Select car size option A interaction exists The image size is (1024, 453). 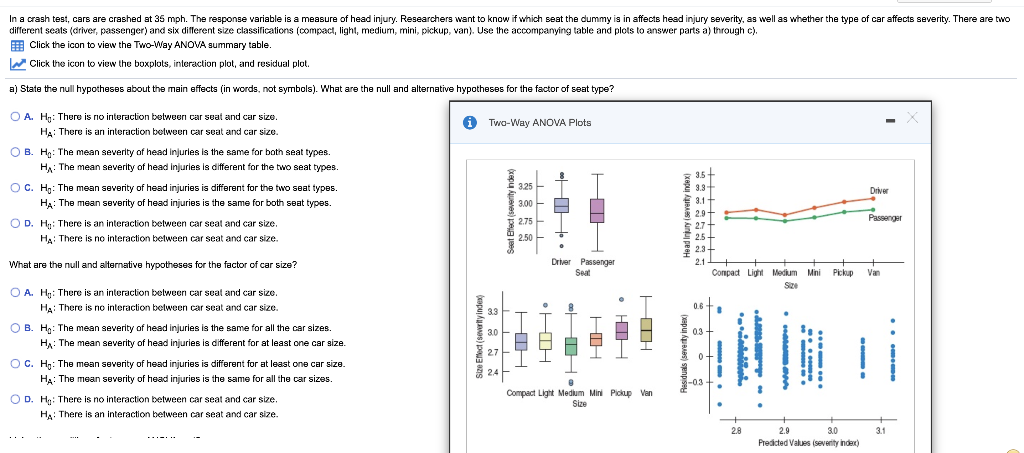click(x=16, y=292)
